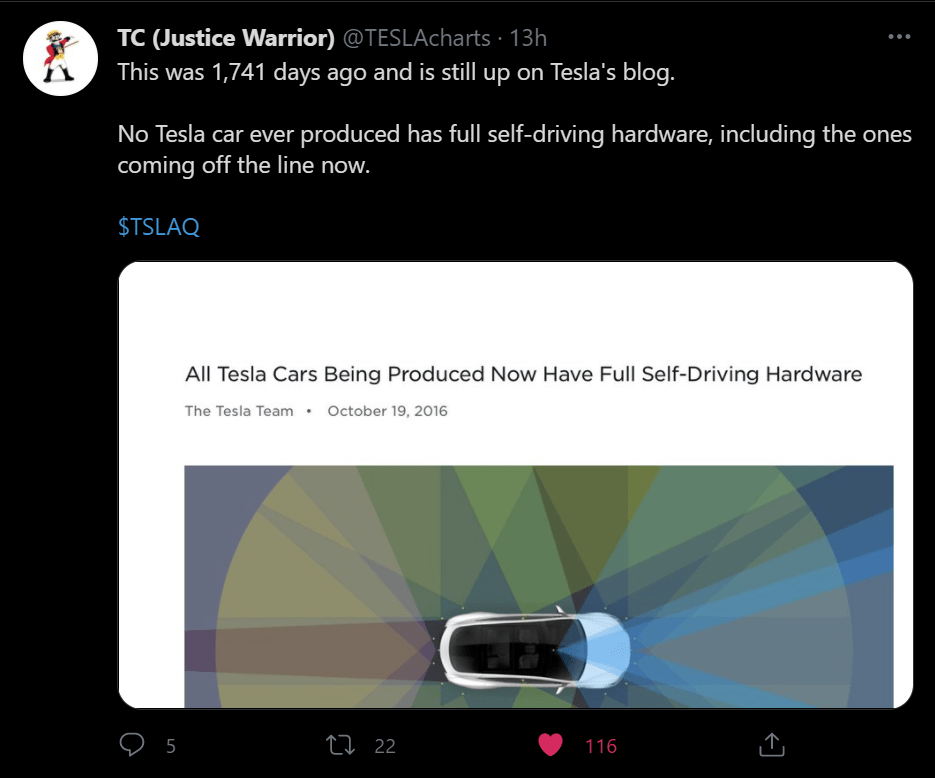Click the share tweet icon

(770, 745)
